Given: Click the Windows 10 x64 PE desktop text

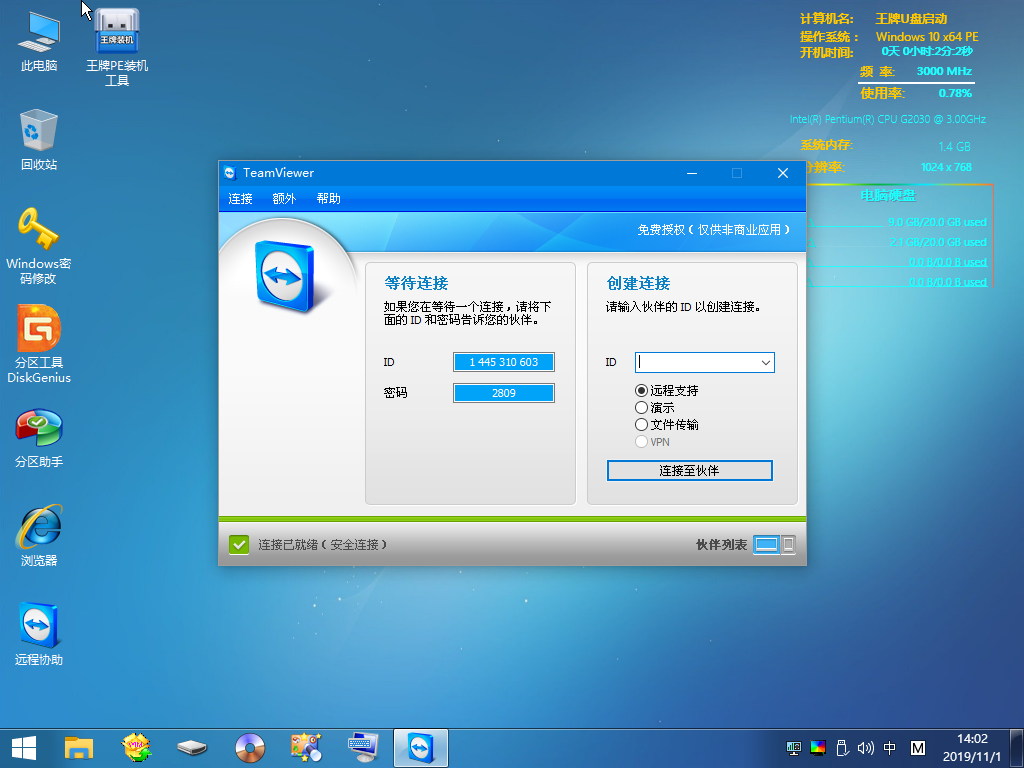Looking at the screenshot, I should click(x=927, y=37).
